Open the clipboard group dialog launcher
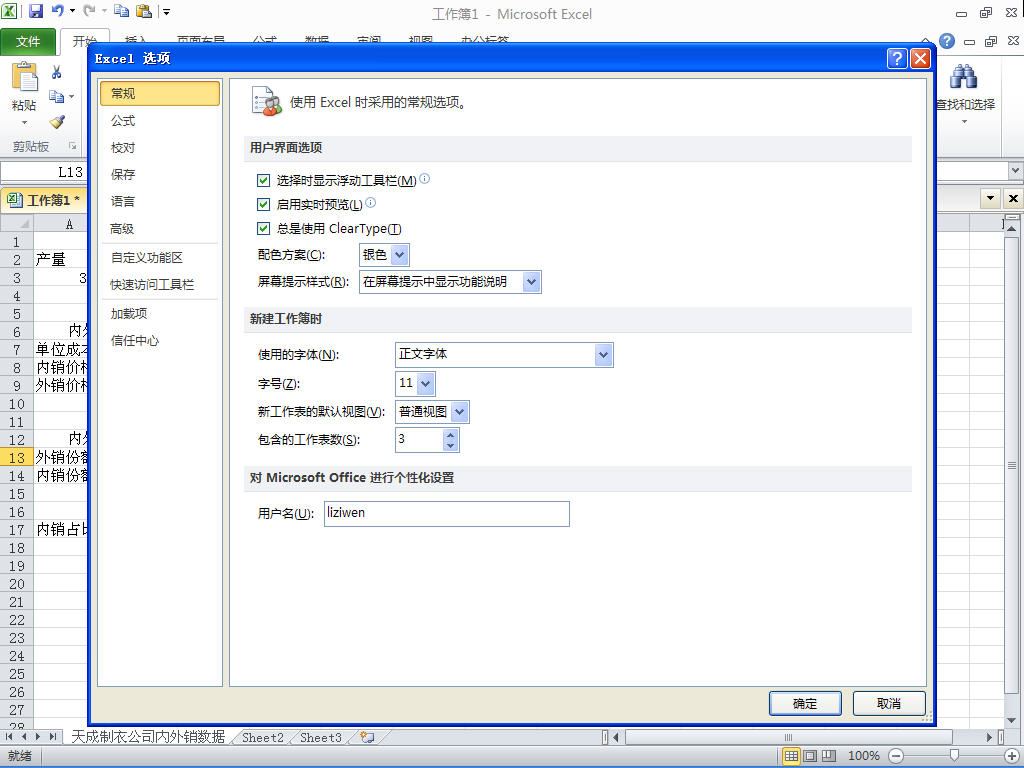 click(x=72, y=146)
